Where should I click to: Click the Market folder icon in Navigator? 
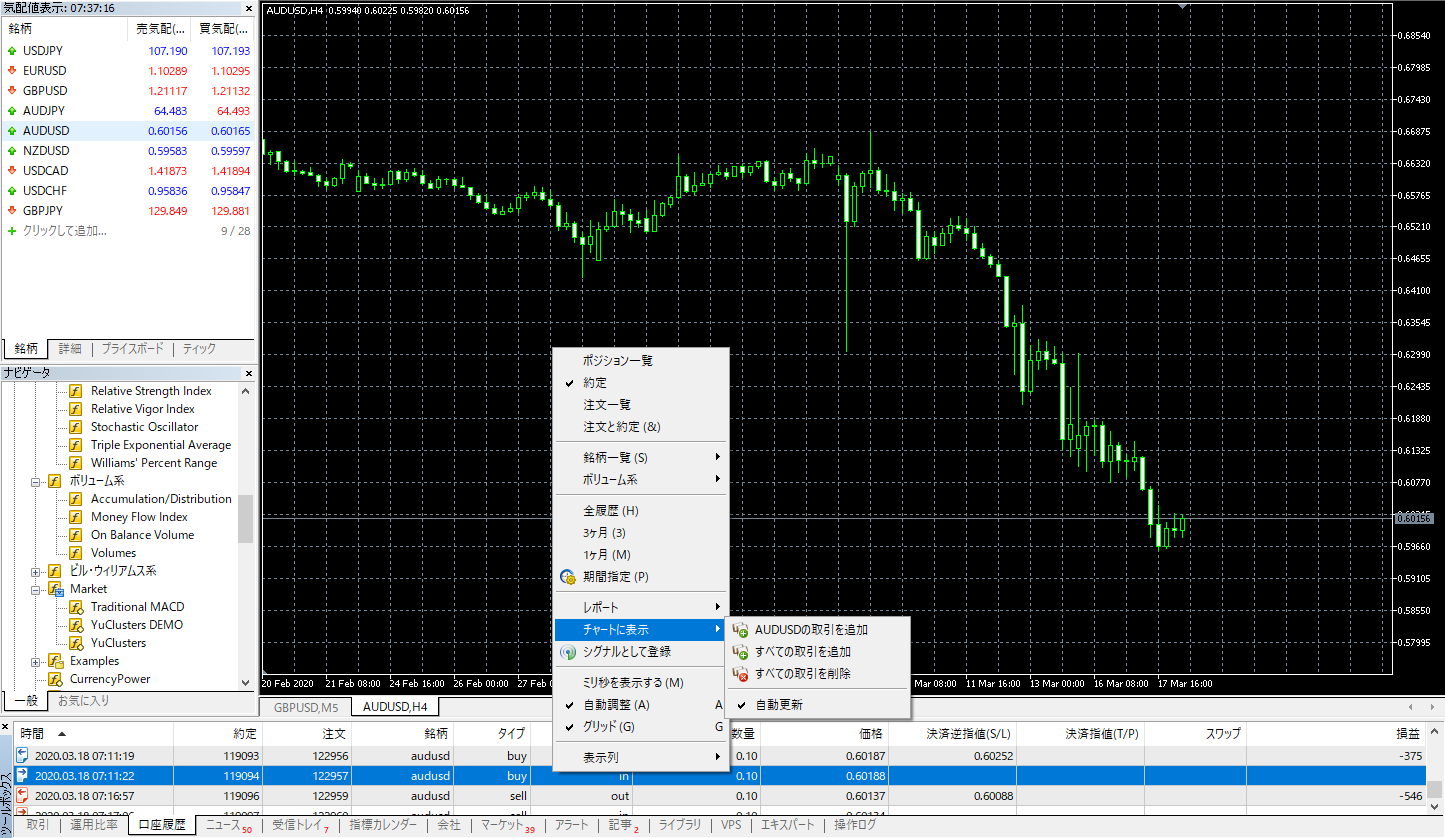[55, 589]
